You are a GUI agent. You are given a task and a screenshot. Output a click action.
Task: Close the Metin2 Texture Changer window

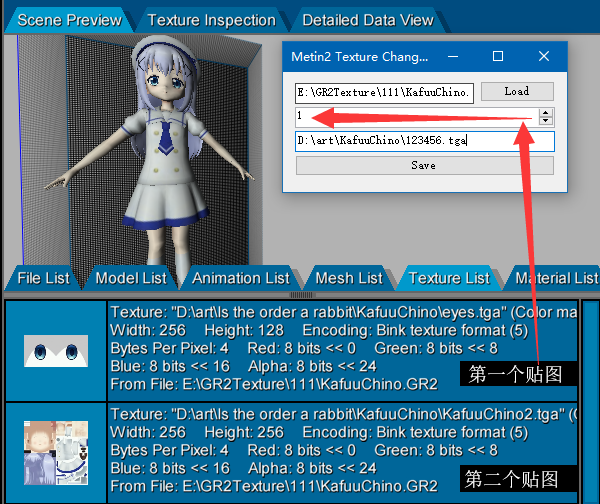pyautogui.click(x=544, y=57)
